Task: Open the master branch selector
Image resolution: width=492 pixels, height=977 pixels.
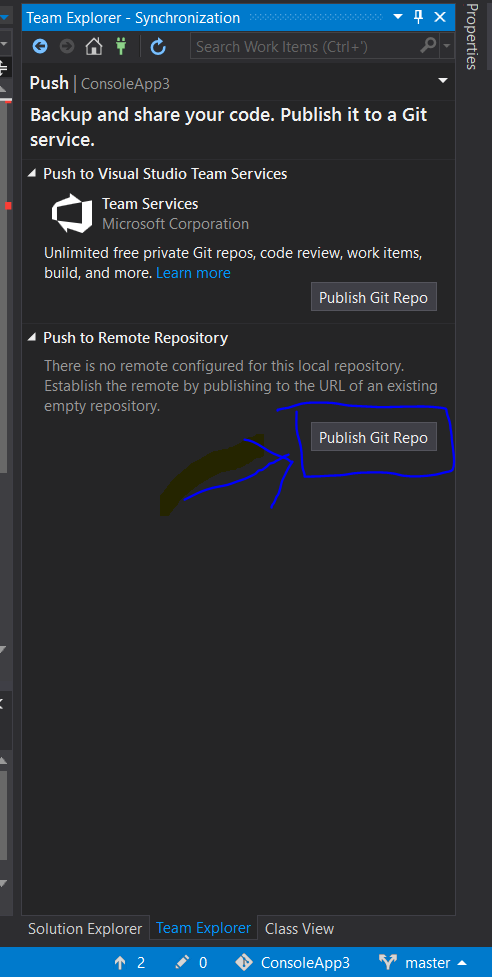Action: (423, 963)
